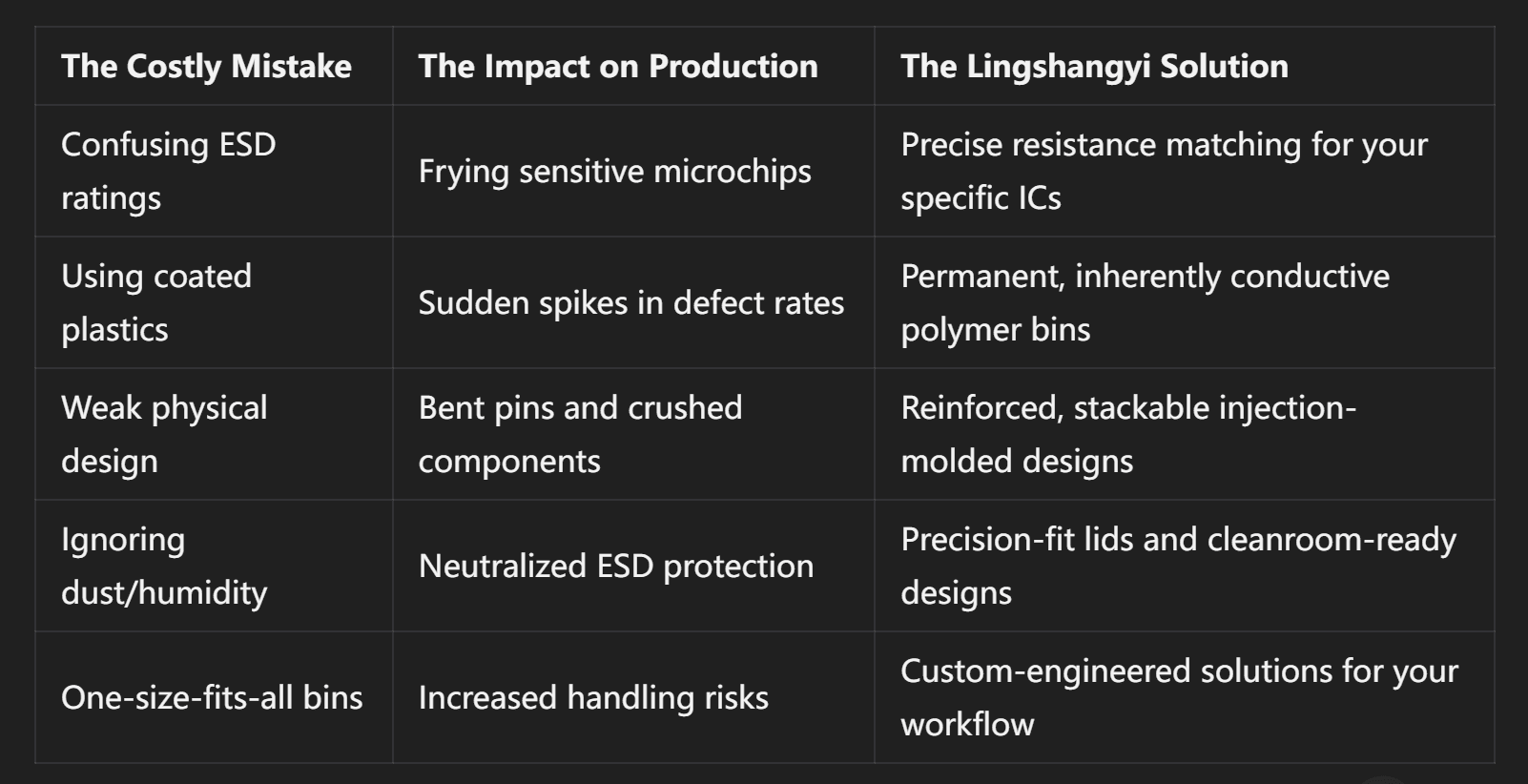Select the 'Using coated plastics' cell
Screen dimensions: 1528x784
pyautogui.click(x=156, y=302)
